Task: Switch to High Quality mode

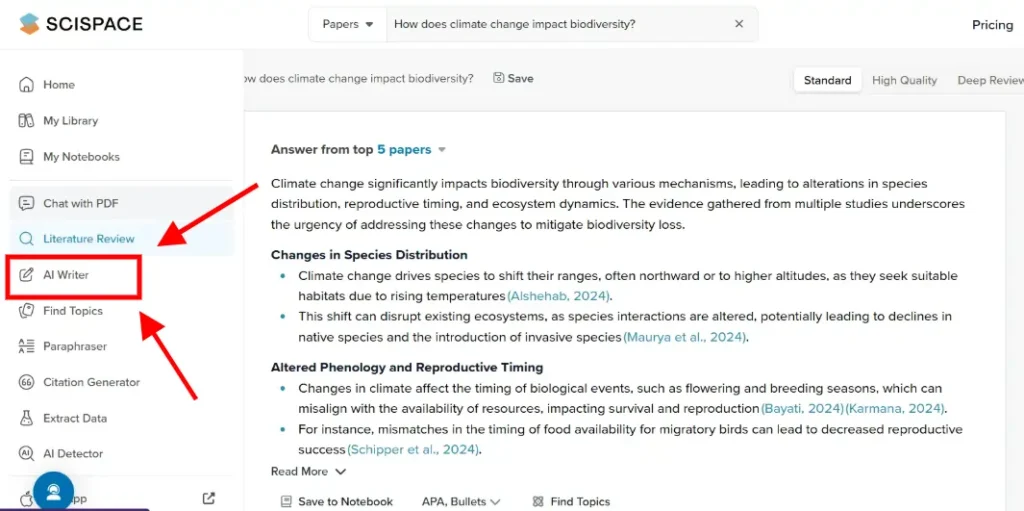Action: point(904,80)
